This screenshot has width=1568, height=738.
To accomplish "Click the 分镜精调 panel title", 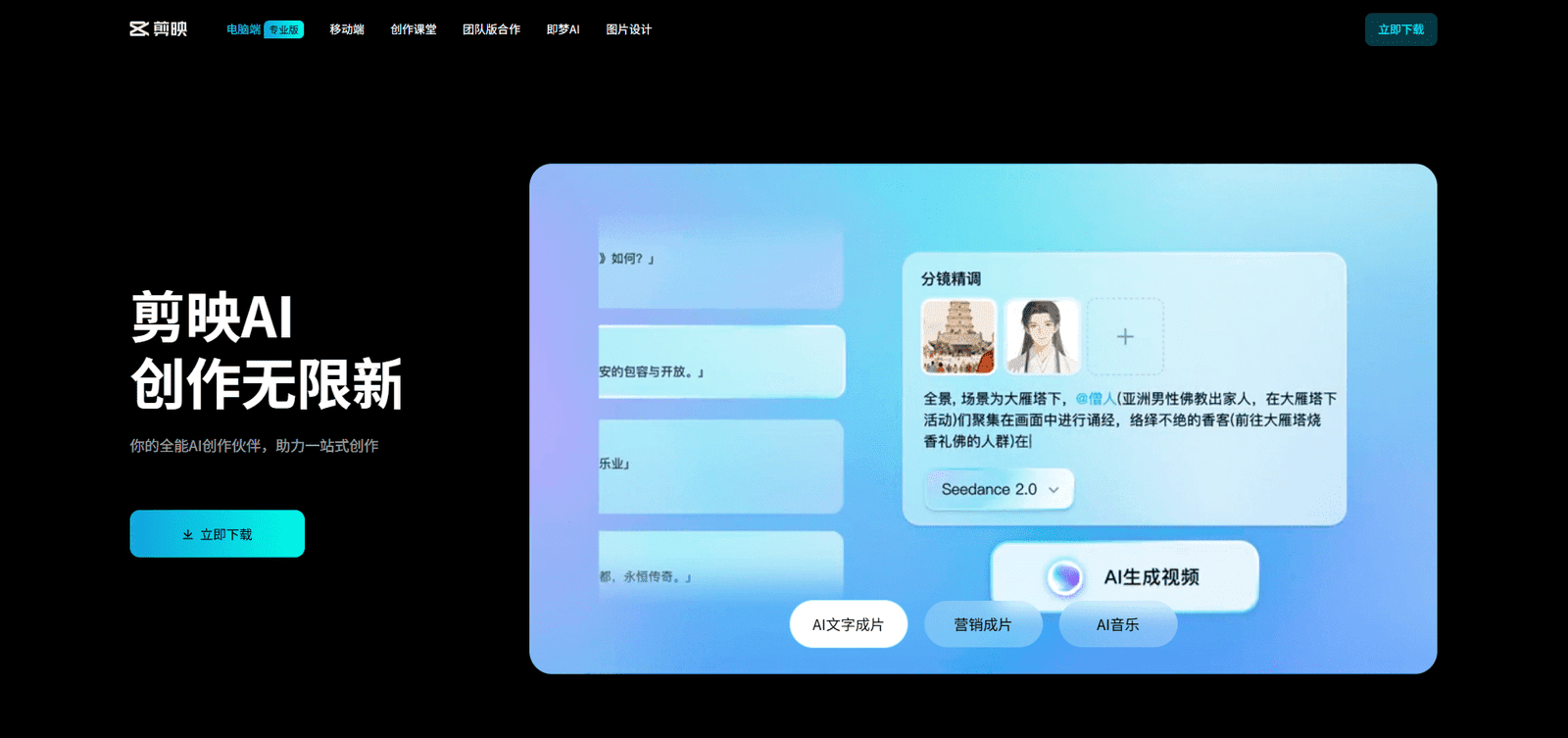I will click(951, 279).
